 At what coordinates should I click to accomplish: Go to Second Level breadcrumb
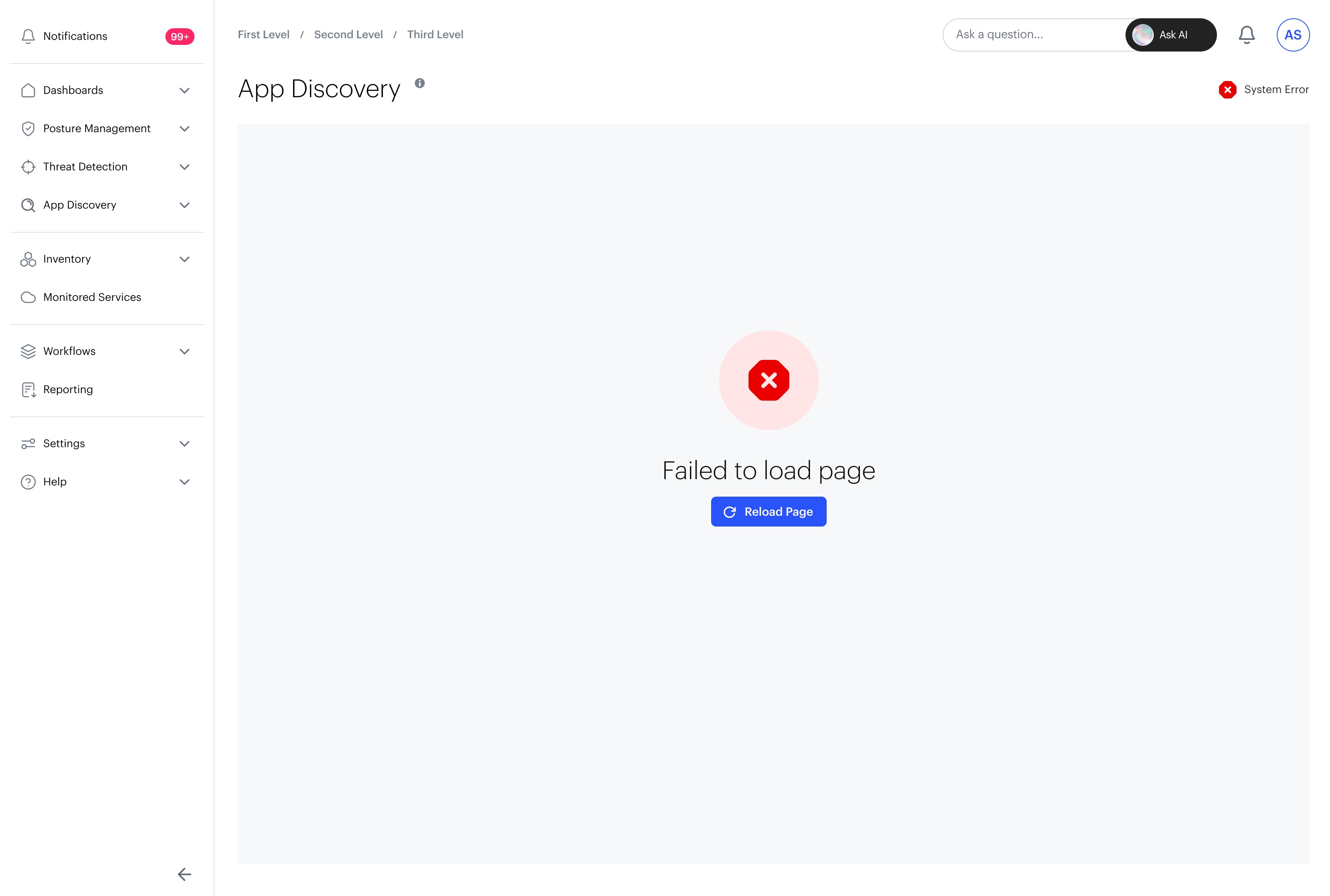coord(348,35)
